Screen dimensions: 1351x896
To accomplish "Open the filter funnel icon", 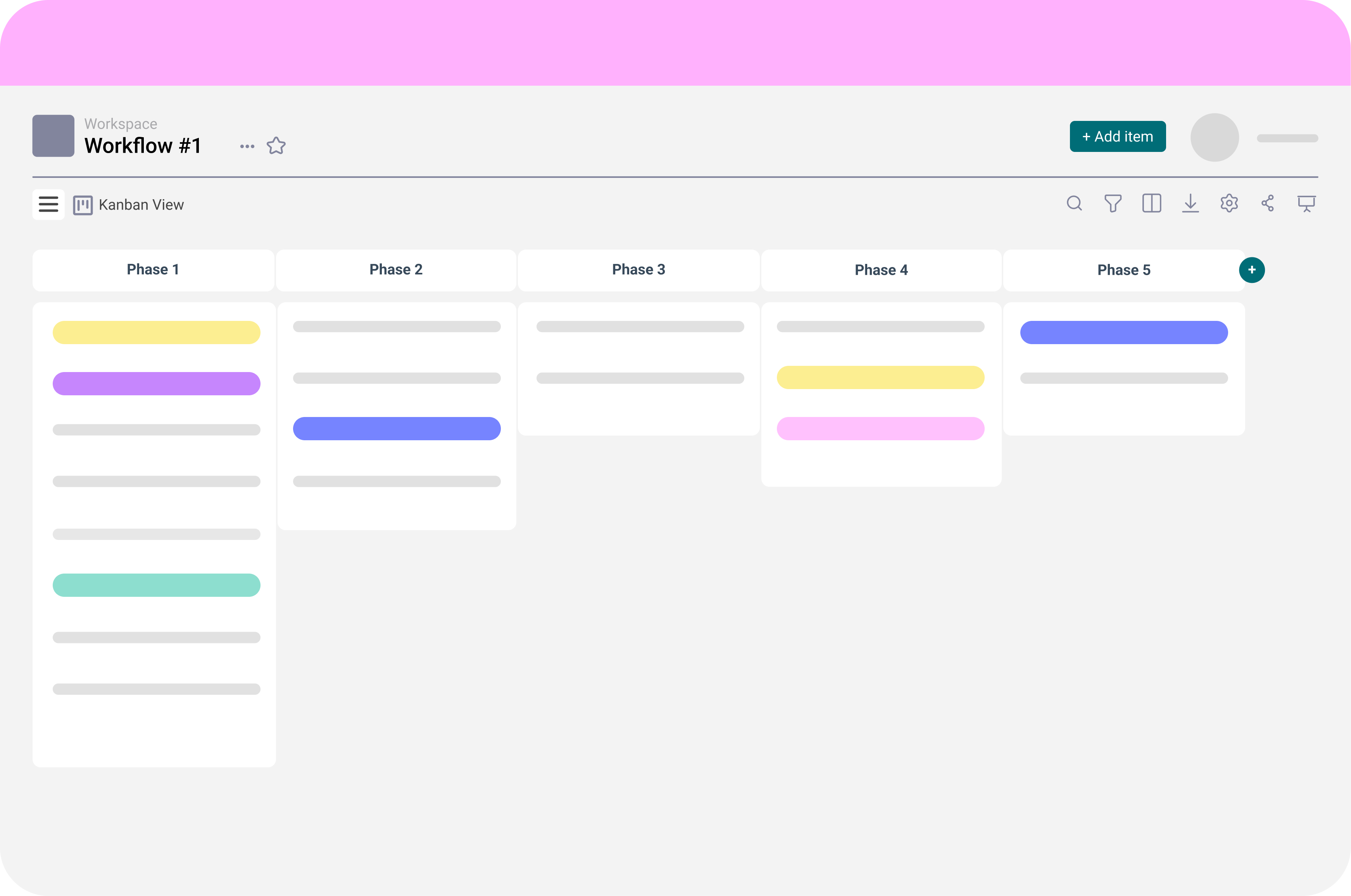I will point(1113,203).
